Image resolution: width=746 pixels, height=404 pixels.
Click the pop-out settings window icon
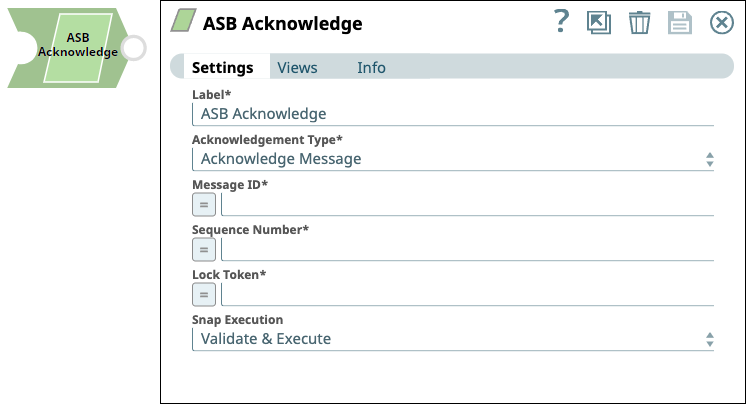599,22
